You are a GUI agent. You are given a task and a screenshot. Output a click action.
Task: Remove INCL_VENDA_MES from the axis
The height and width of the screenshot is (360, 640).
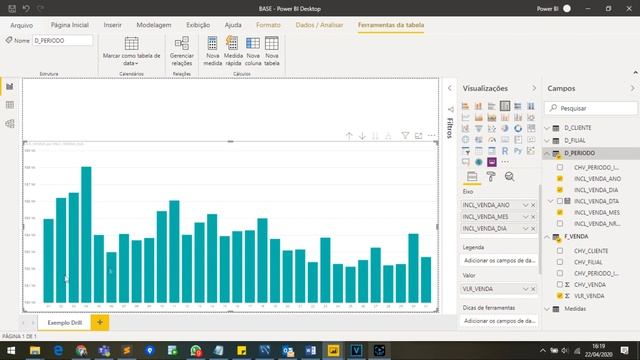pos(533,217)
